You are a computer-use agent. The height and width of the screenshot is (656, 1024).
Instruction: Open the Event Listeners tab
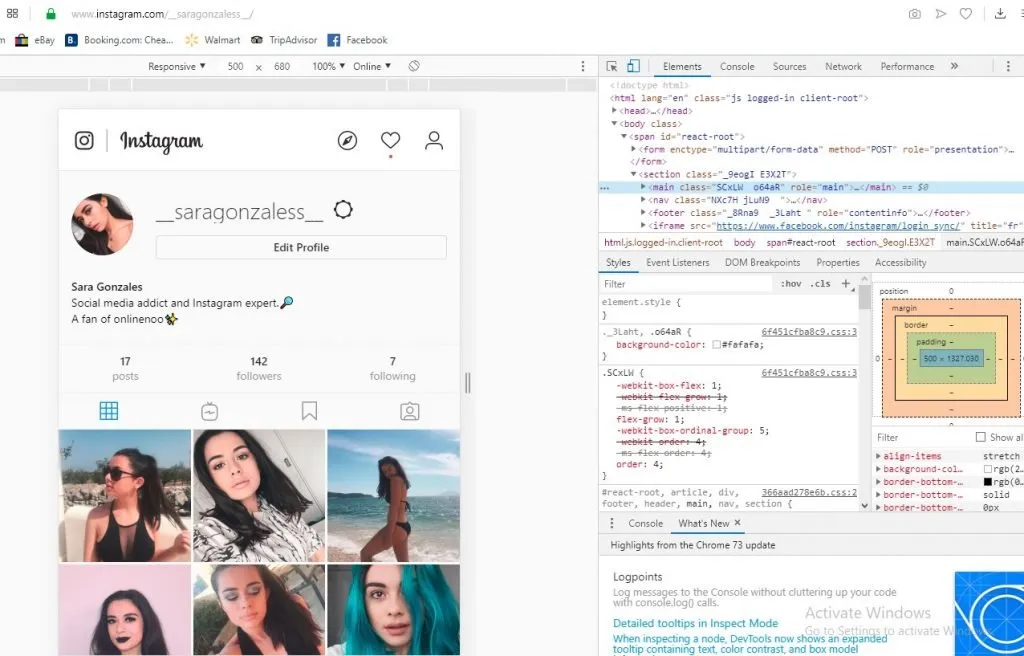pos(677,262)
